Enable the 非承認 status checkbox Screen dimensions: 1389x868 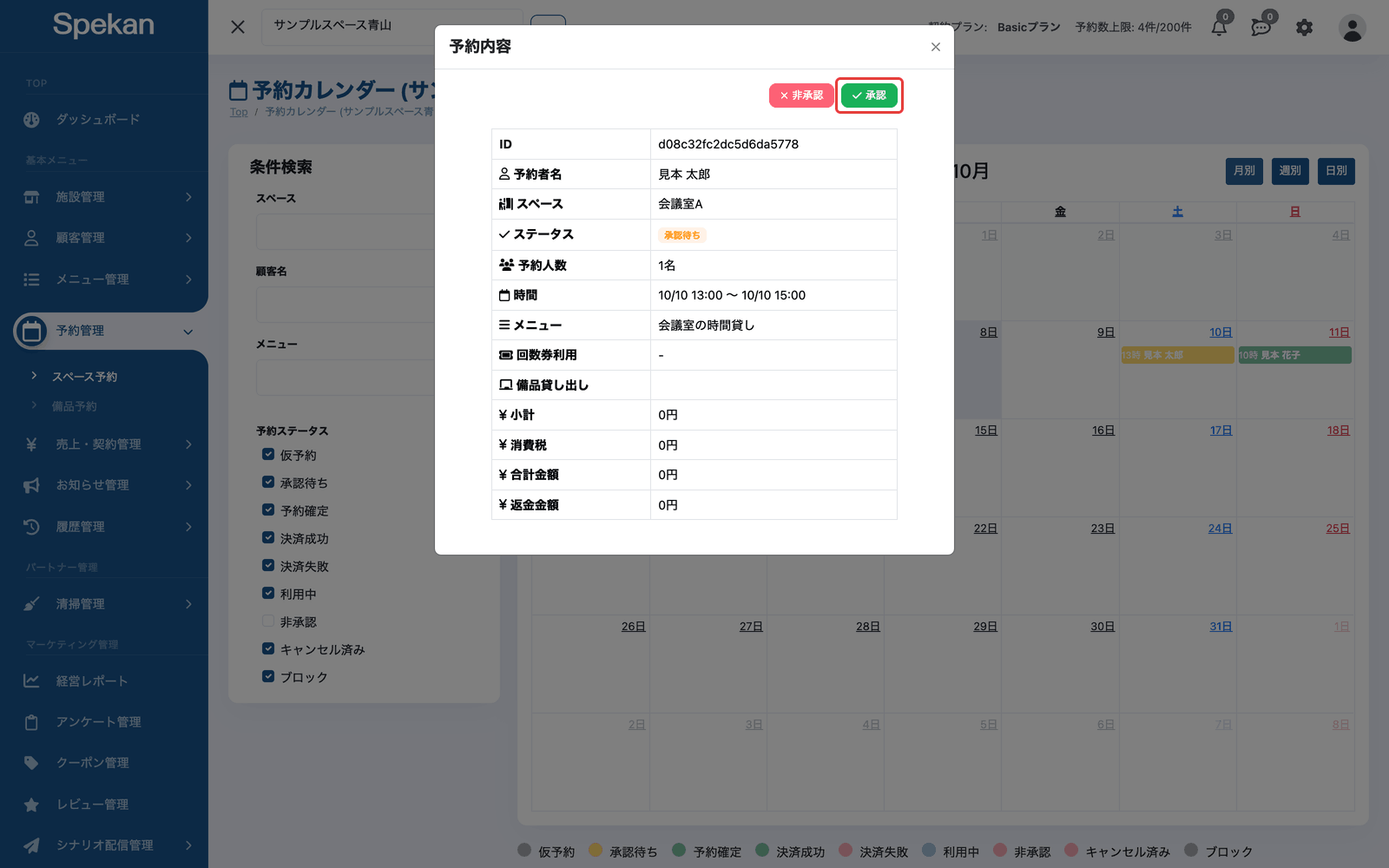click(268, 621)
